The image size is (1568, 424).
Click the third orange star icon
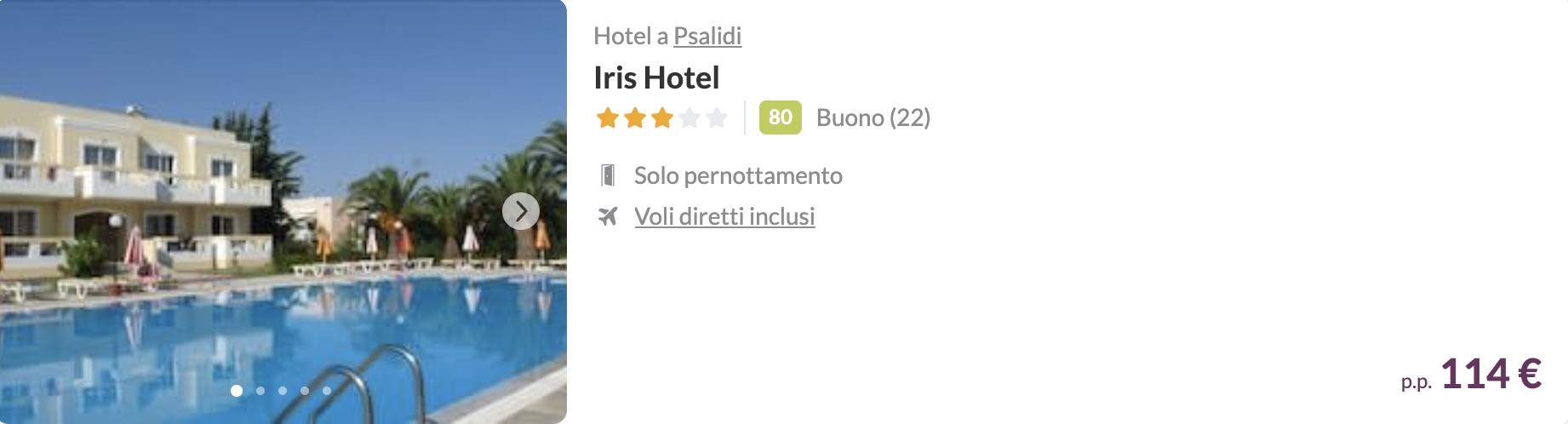(x=662, y=117)
